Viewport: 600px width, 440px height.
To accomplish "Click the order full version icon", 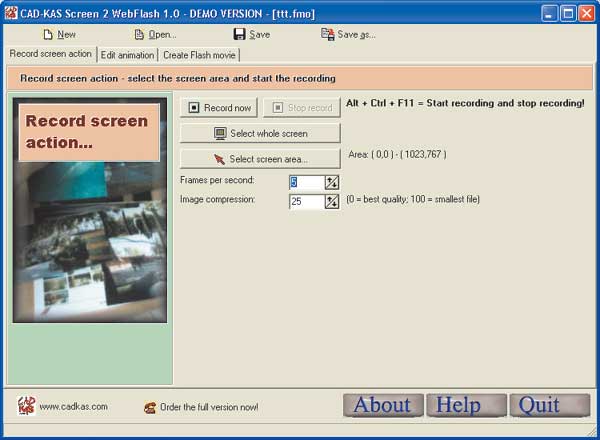I will point(149,407).
